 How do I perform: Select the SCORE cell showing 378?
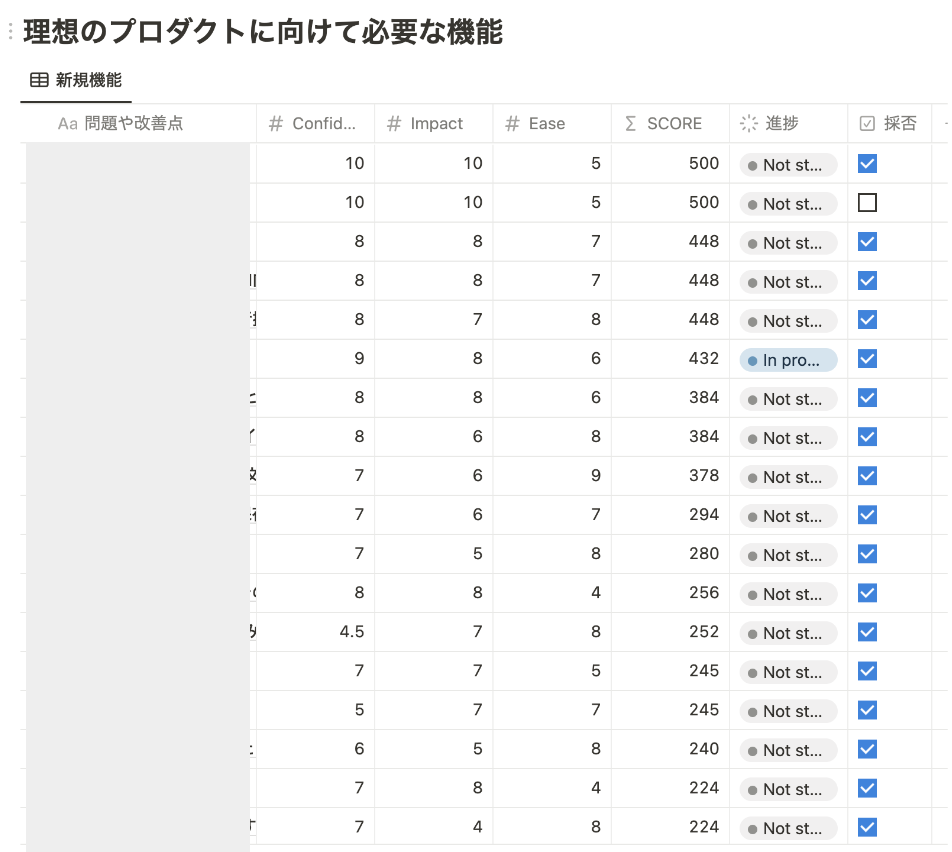point(670,475)
